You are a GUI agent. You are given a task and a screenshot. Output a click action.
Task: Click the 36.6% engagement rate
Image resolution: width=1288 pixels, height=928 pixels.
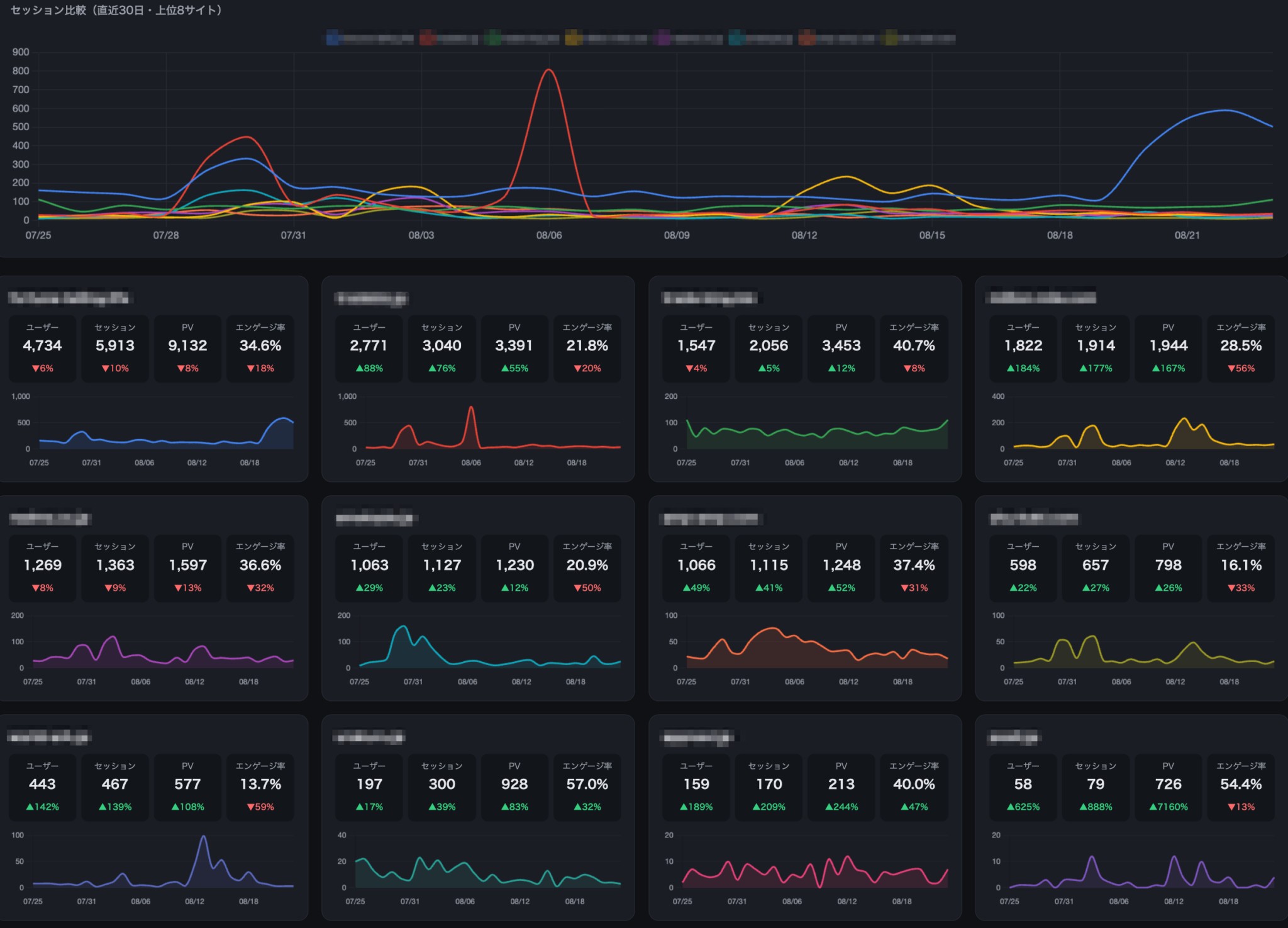[260, 565]
